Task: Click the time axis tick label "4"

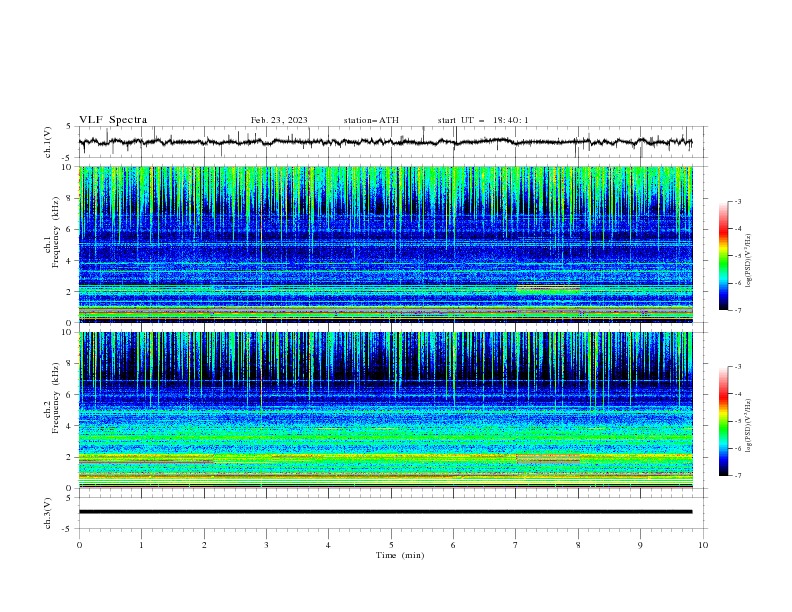Action: [328, 545]
